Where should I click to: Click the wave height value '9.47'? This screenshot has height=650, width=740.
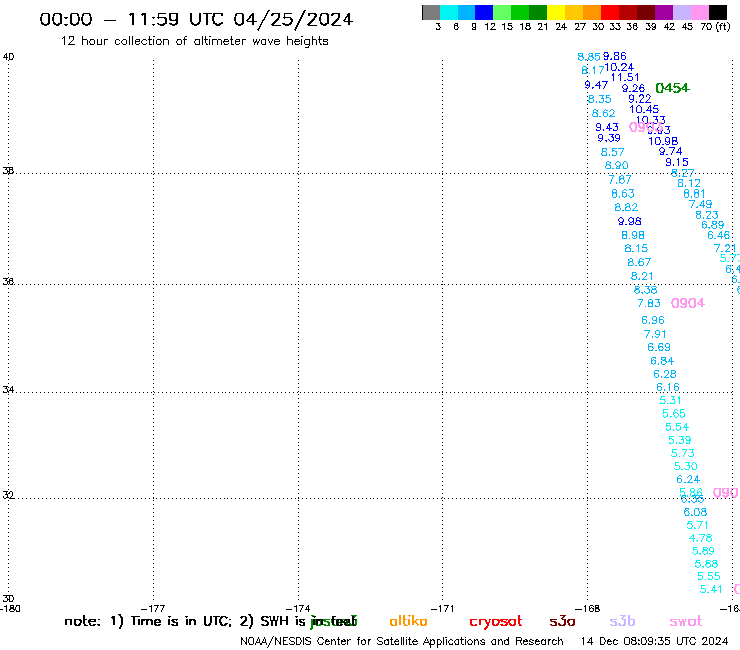click(x=596, y=85)
